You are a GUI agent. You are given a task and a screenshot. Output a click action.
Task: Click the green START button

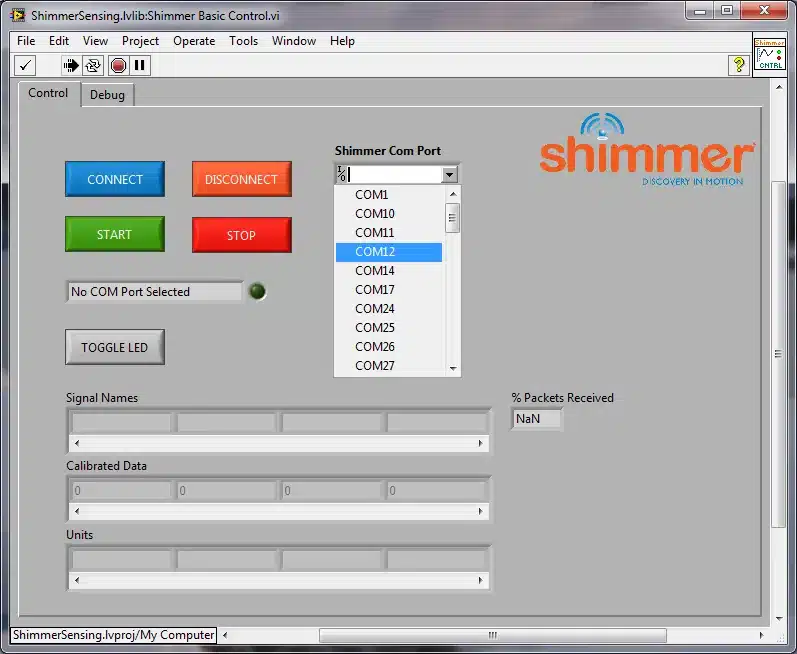pyautogui.click(x=115, y=234)
